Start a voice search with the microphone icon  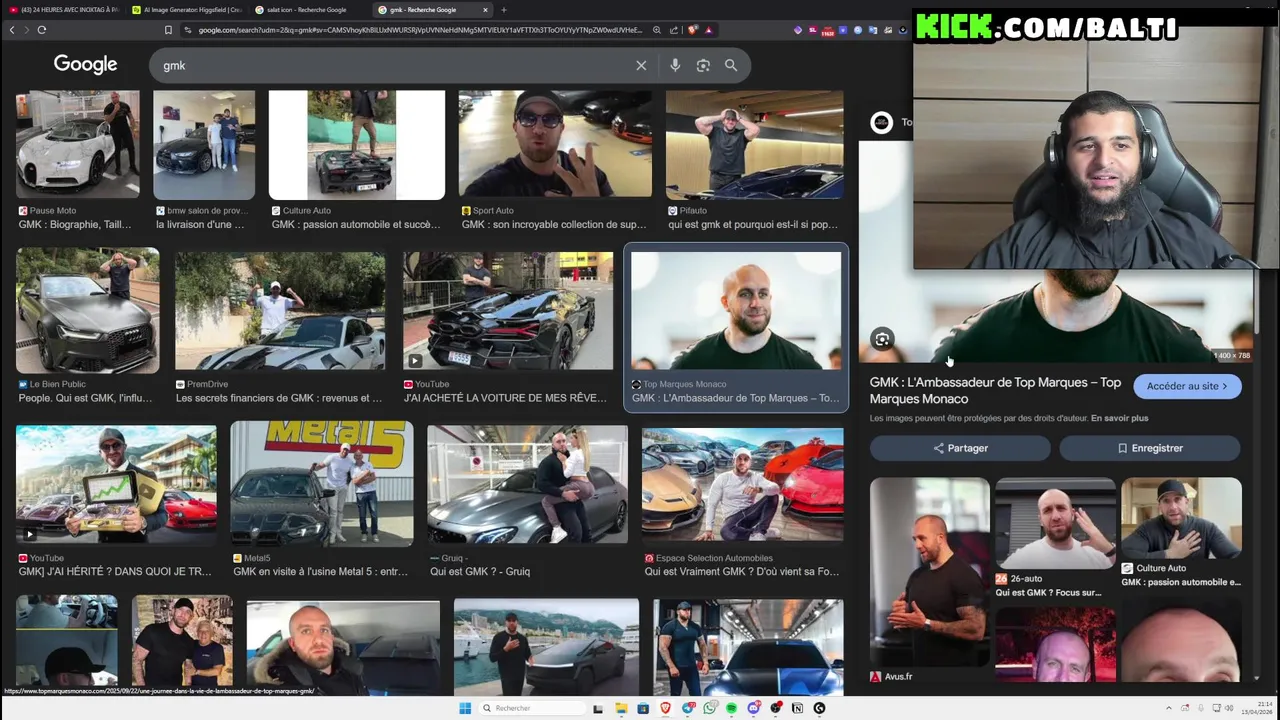pyautogui.click(x=675, y=65)
